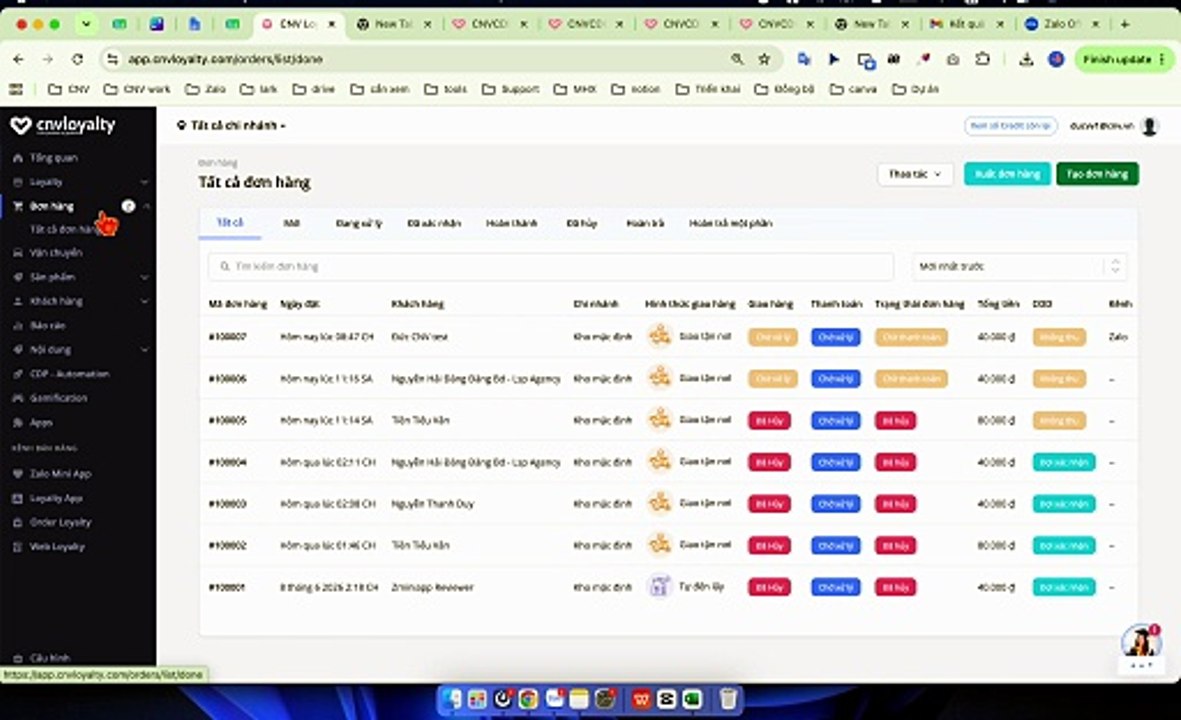Click the delivery icon of order #100807
1181x720 pixels.
click(x=659, y=336)
